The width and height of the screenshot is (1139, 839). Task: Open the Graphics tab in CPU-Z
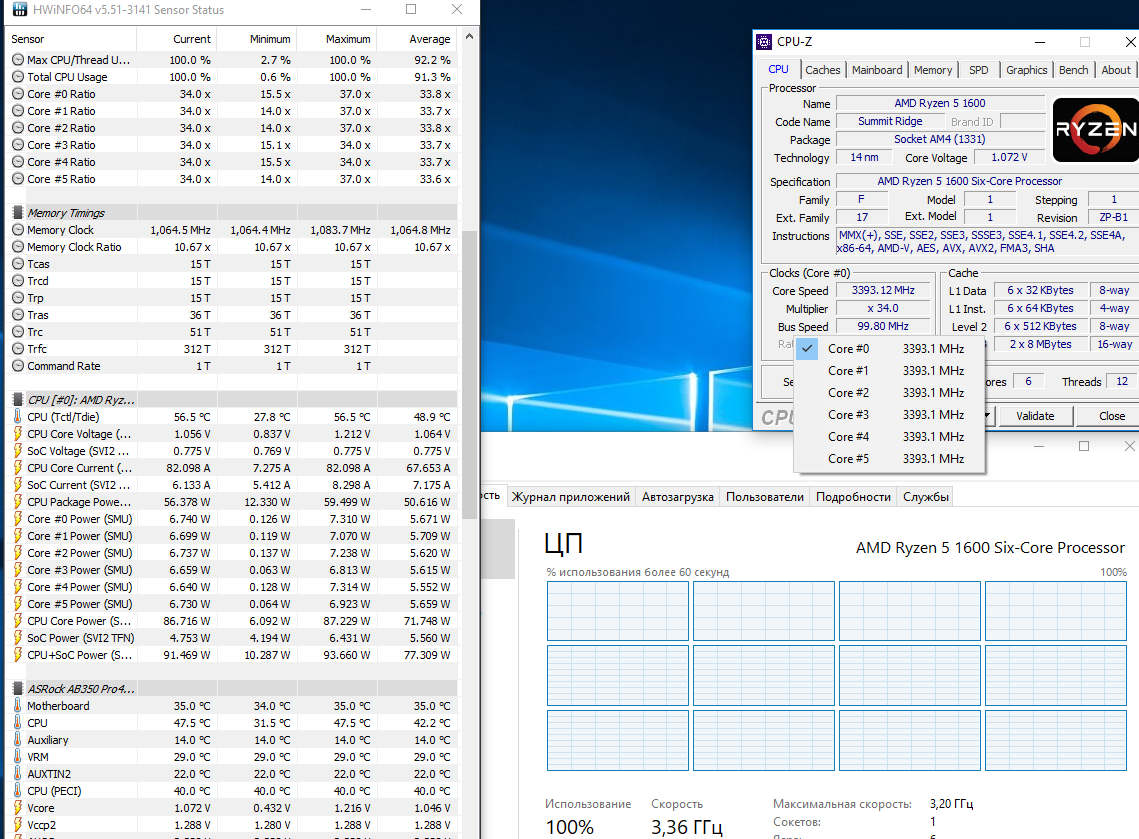1026,70
